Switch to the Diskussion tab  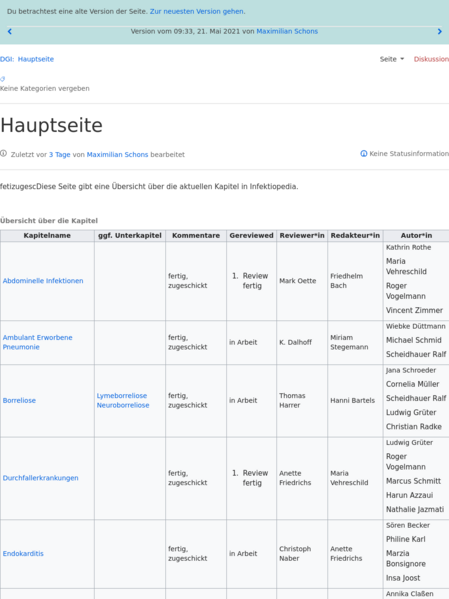click(x=431, y=59)
